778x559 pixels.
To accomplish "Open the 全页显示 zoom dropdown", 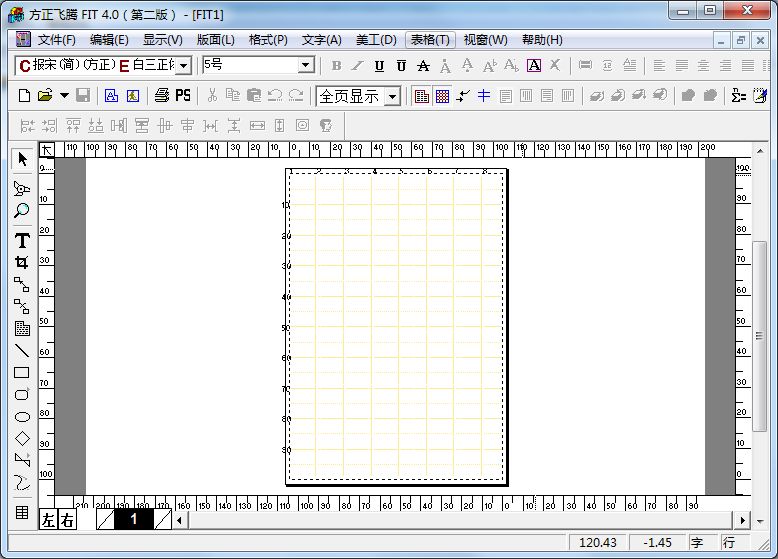I will (392, 96).
